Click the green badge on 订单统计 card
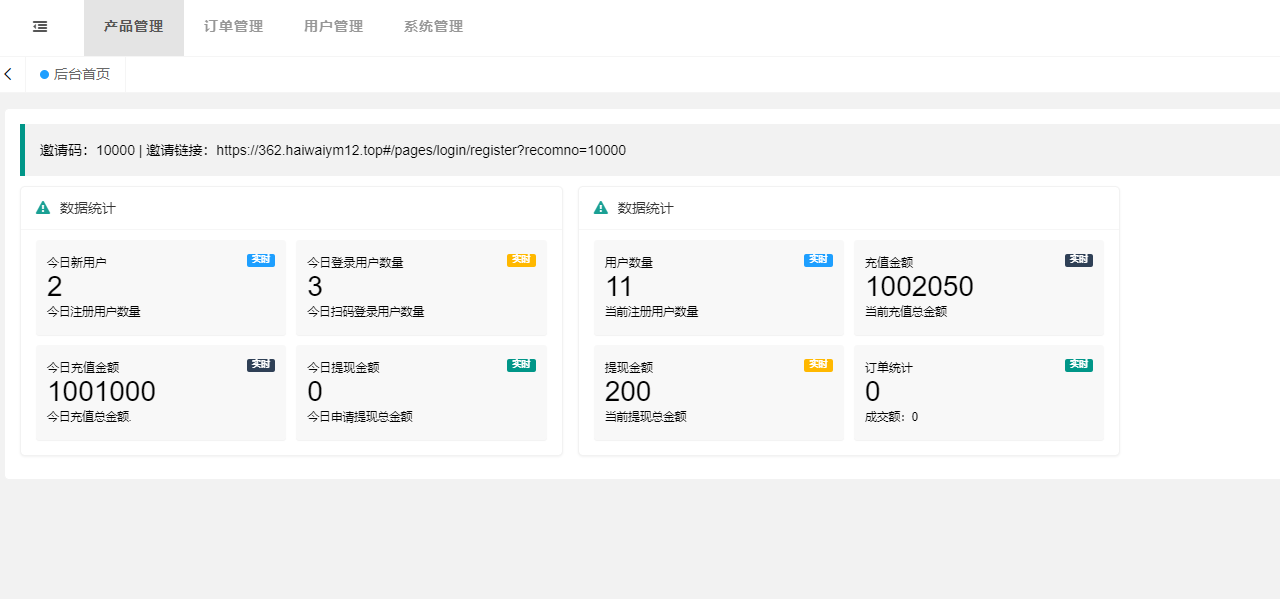Screen dimensions: 1280x599 coord(1078,365)
